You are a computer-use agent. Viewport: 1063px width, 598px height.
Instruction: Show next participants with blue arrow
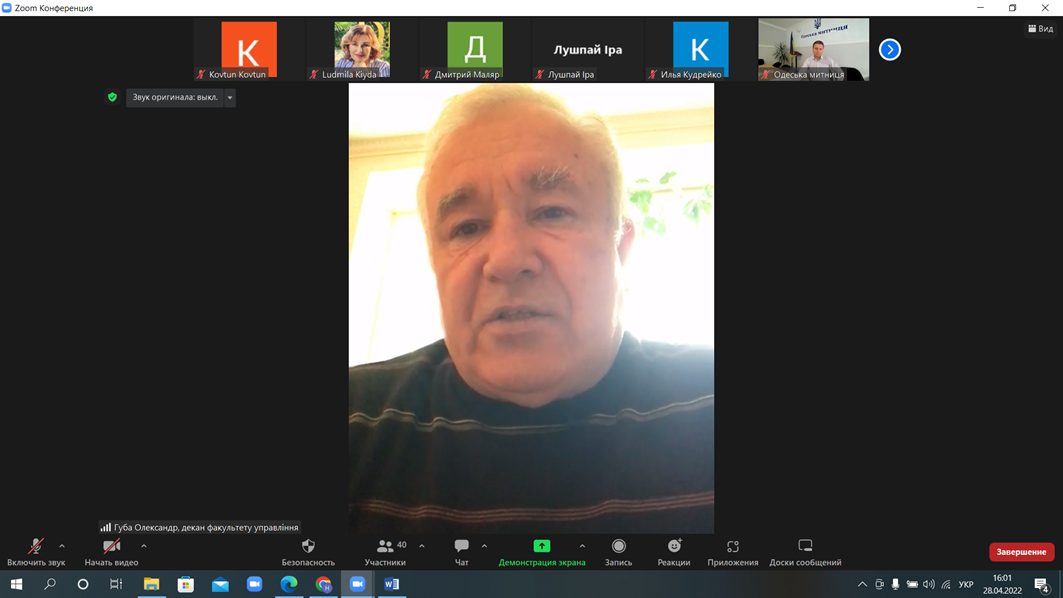[890, 49]
